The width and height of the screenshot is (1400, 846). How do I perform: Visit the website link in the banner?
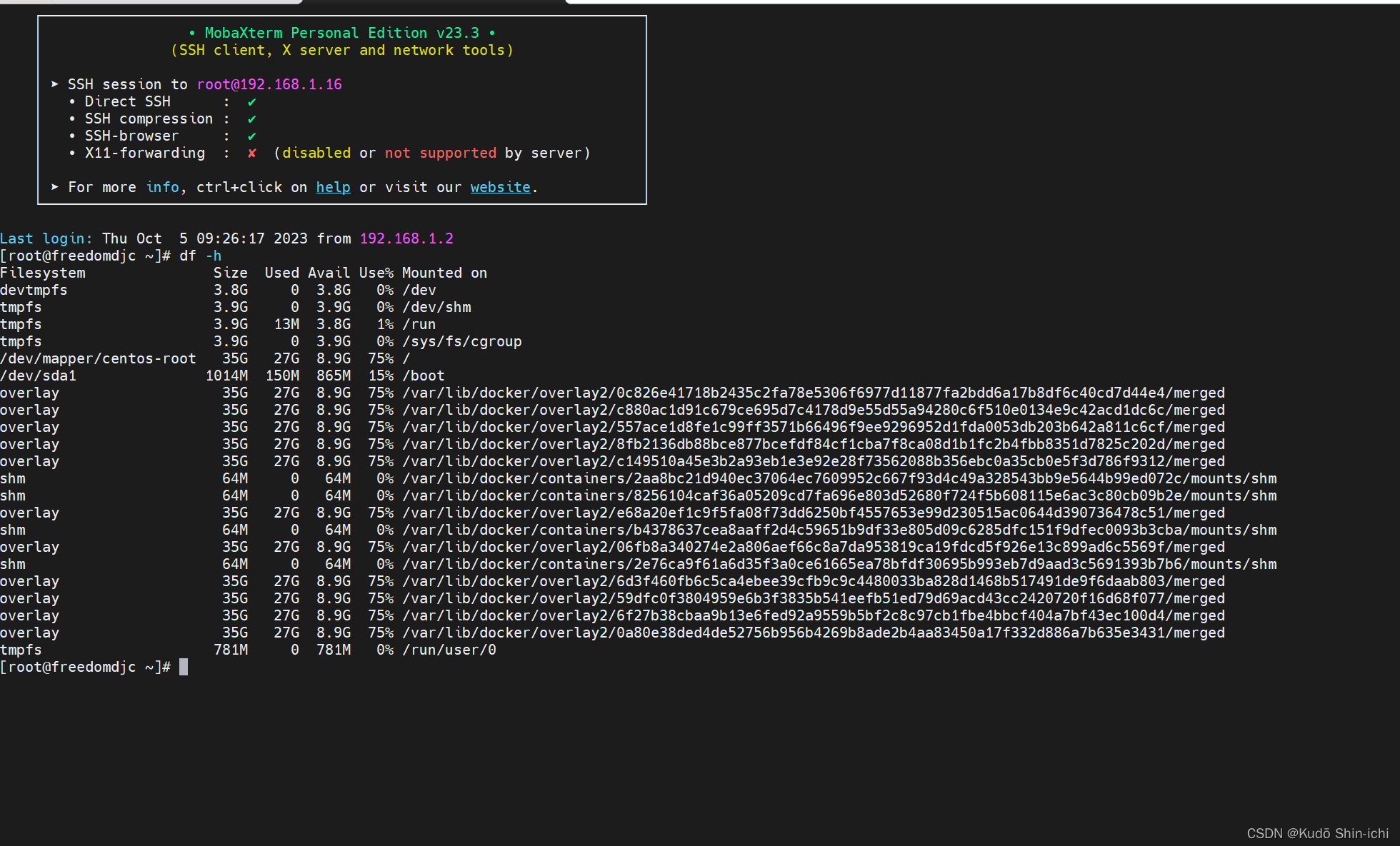point(500,187)
